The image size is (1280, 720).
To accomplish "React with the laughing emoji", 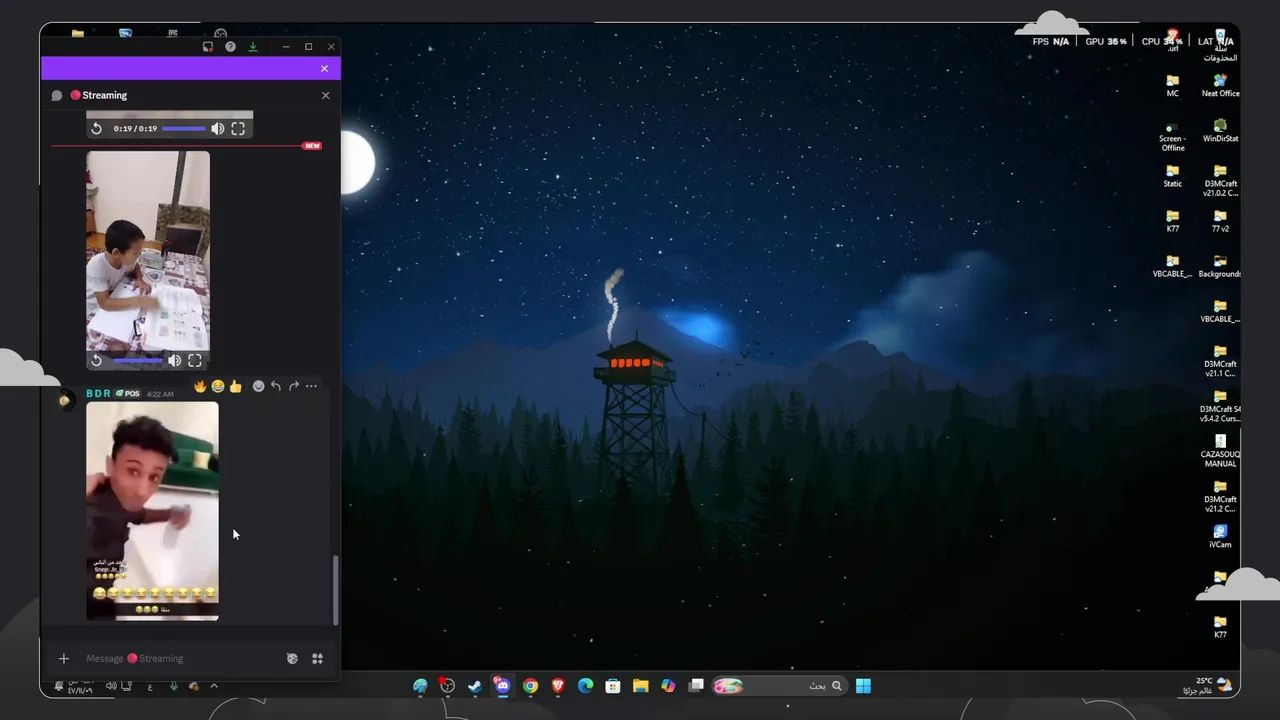I will tap(217, 386).
